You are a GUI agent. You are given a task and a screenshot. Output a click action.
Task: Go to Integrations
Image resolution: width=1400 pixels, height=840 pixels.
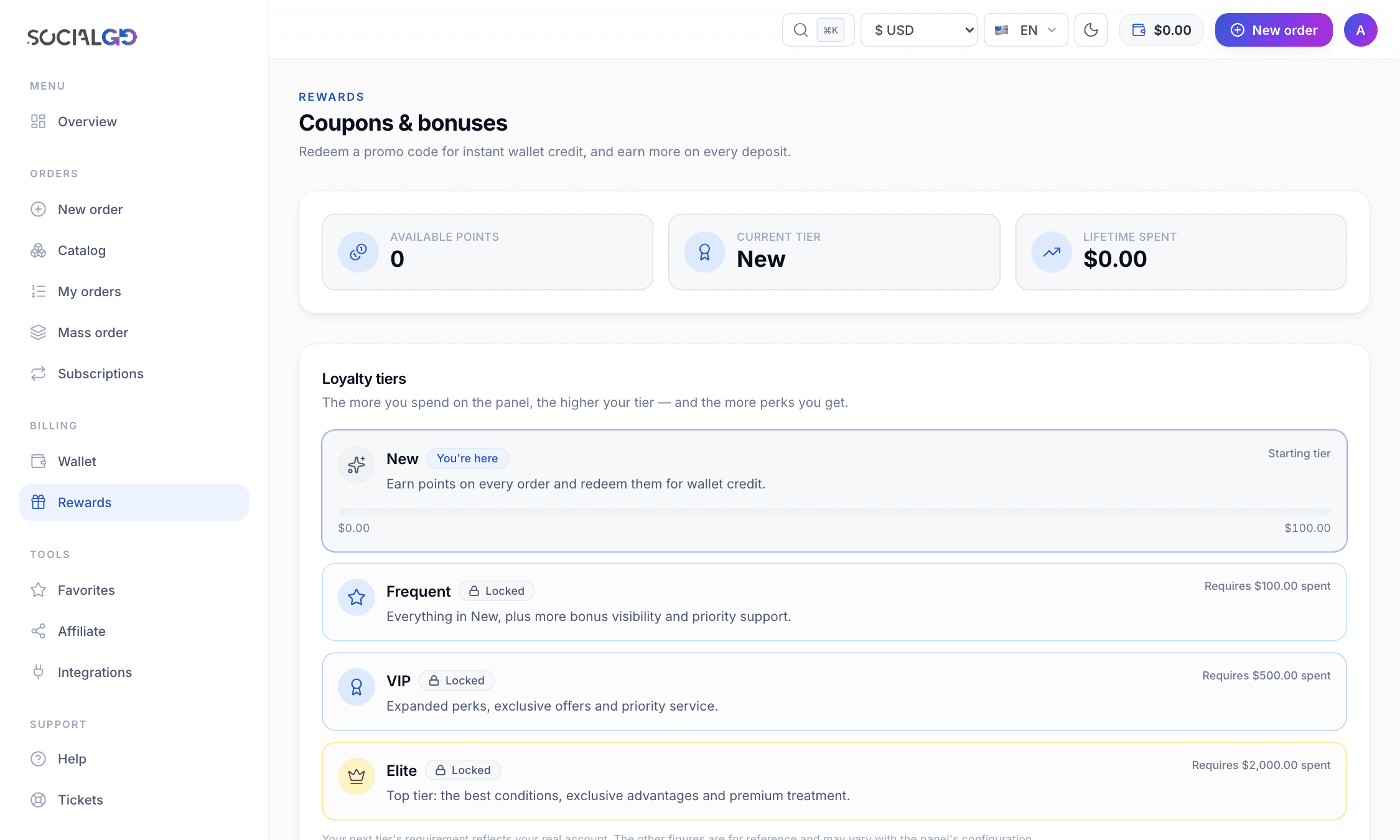[x=134, y=672]
